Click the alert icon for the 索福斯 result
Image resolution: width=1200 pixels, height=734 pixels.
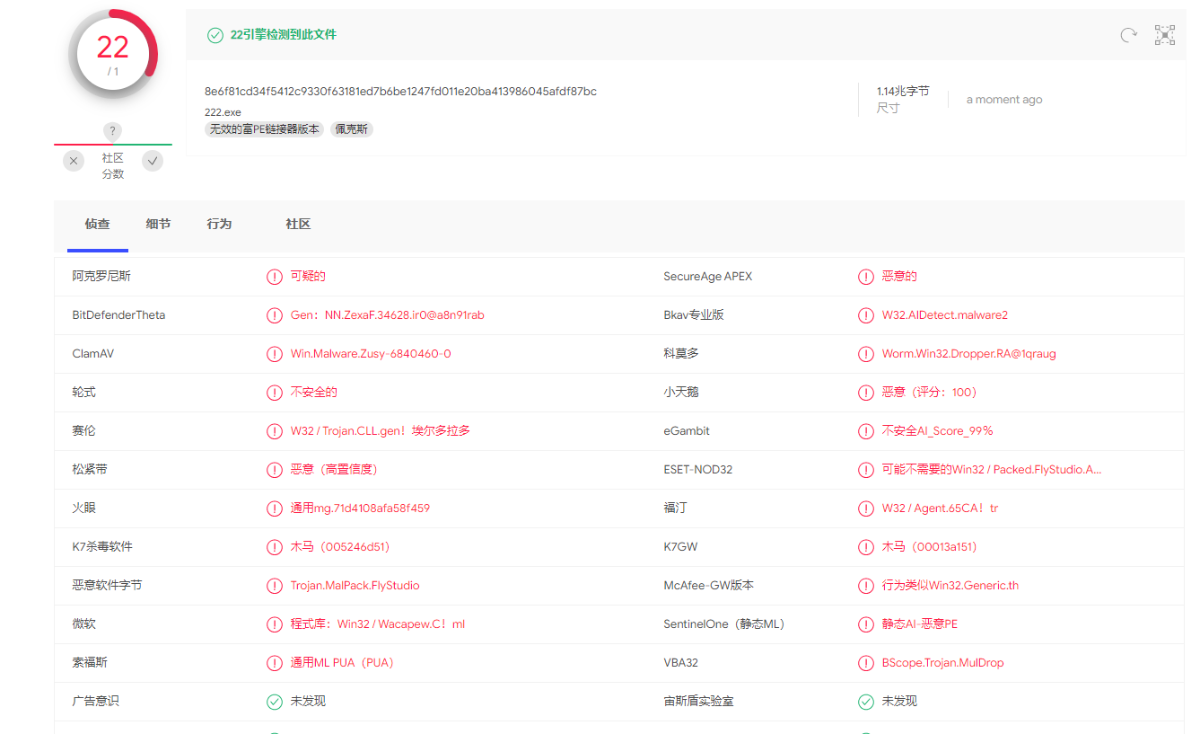point(274,663)
